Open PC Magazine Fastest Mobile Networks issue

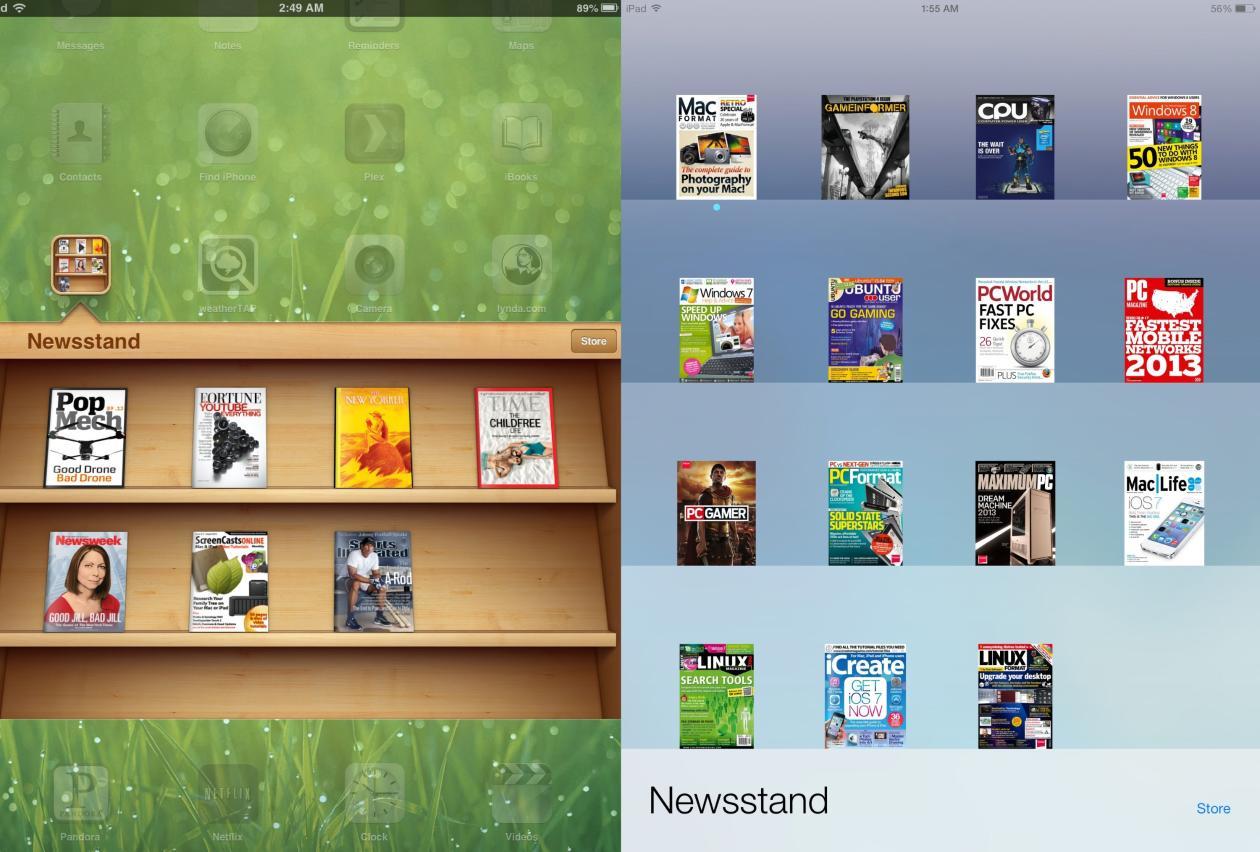click(x=1164, y=330)
